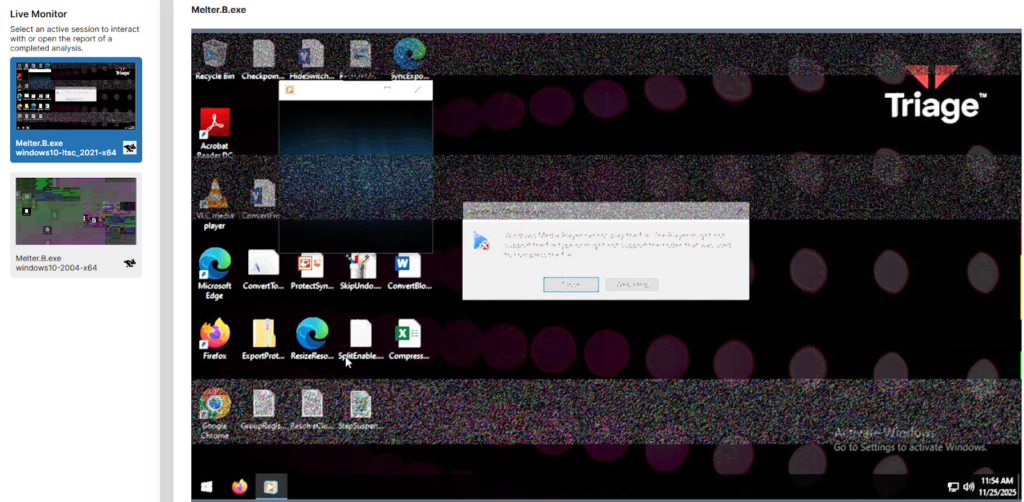Image resolution: width=1024 pixels, height=502 pixels.
Task: Click the volume speaker tray icon
Action: (968, 487)
